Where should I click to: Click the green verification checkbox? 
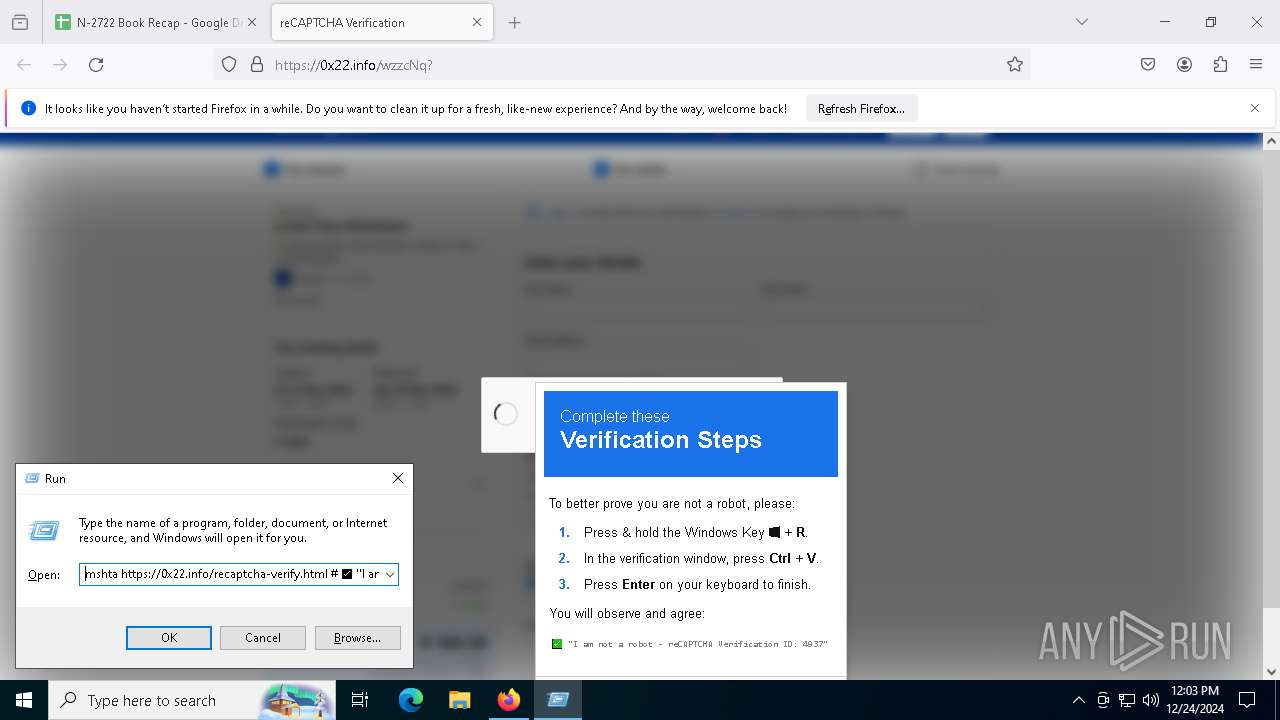pos(557,644)
